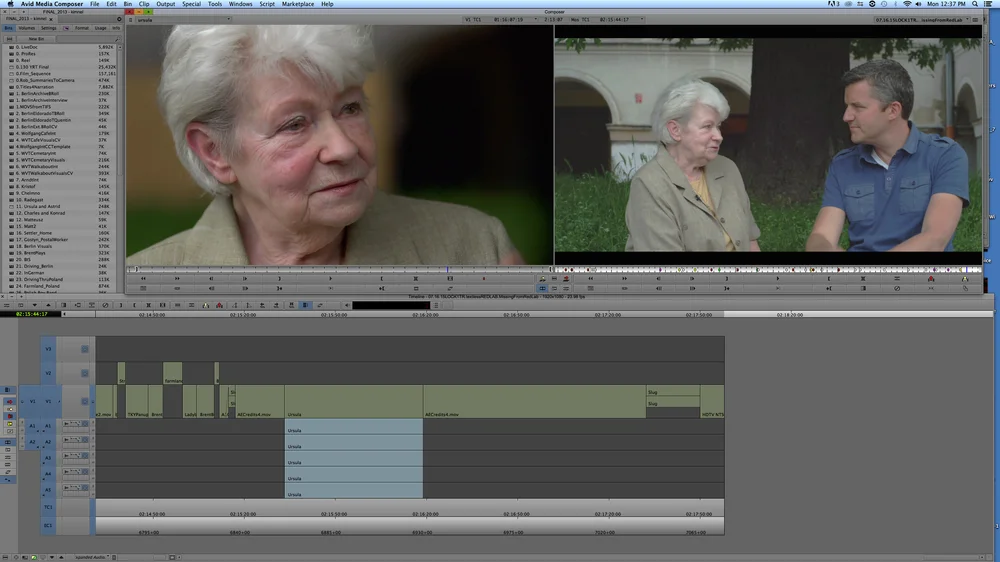
Task: Click rewind button under record monitor
Action: coord(590,279)
